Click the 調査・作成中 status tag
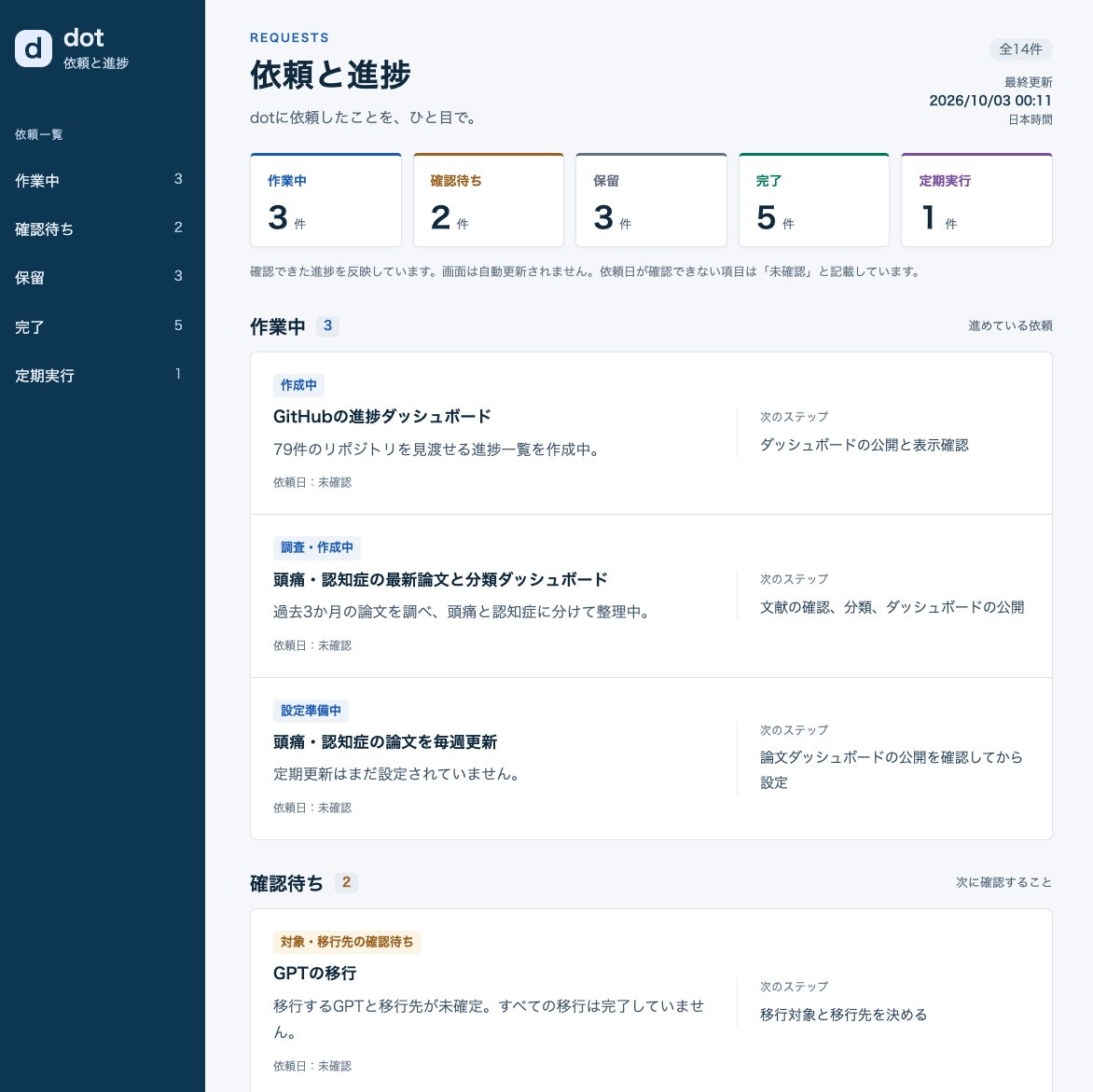 [x=316, y=547]
